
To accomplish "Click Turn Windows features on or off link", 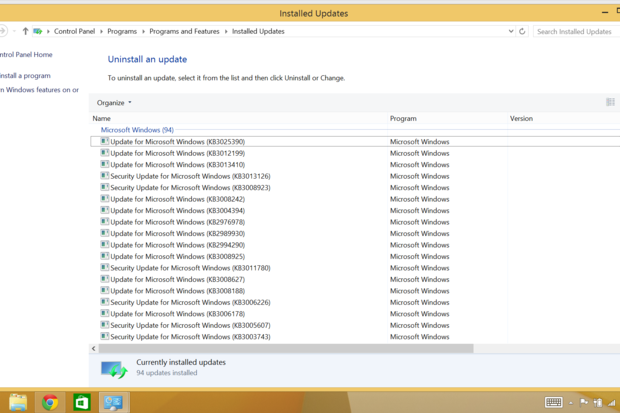I will pyautogui.click(x=40, y=90).
